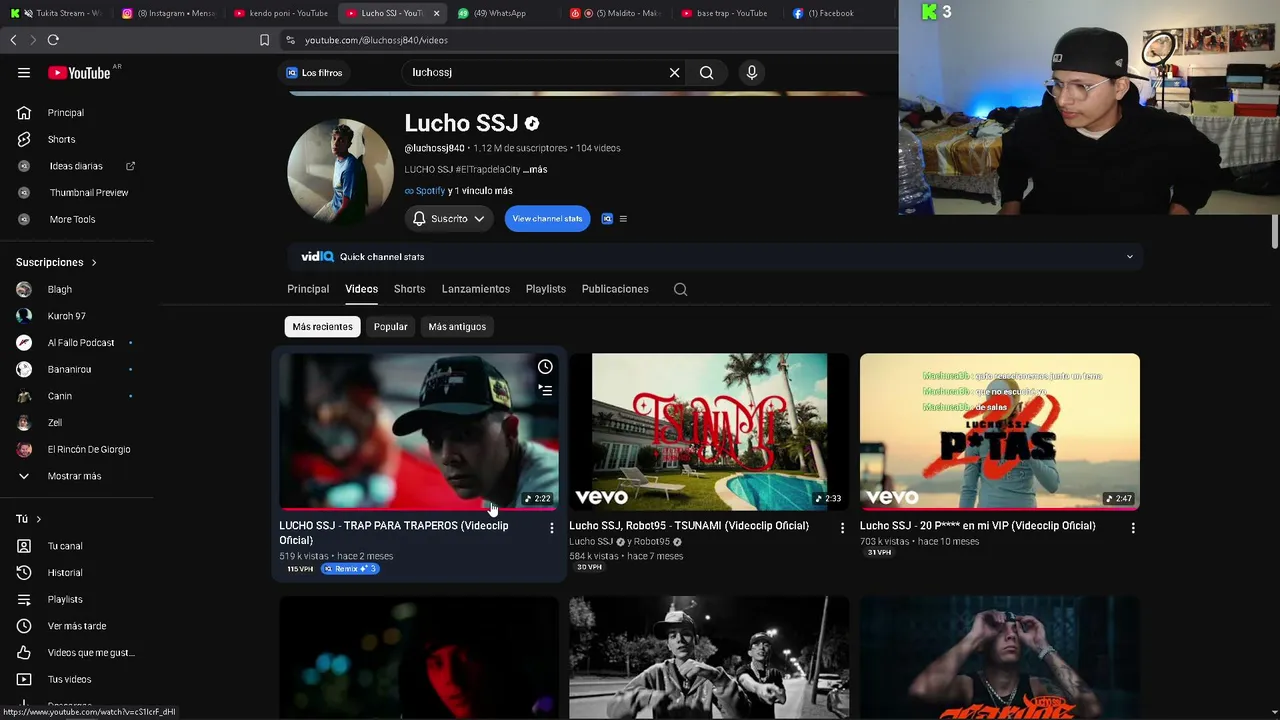Expand the Suscripciones section arrow

[x=94, y=263]
